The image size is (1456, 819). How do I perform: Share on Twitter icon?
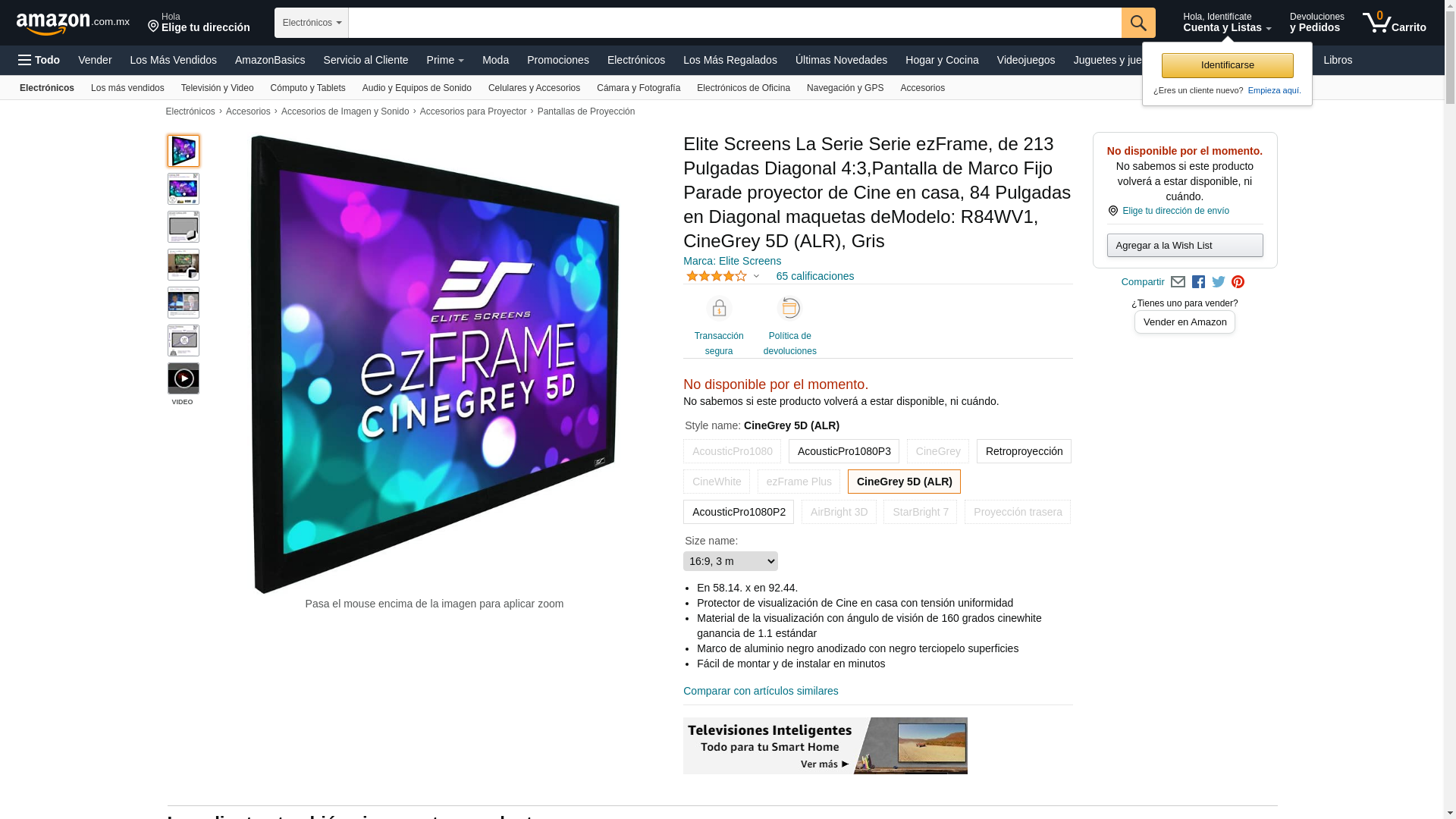(x=1219, y=282)
